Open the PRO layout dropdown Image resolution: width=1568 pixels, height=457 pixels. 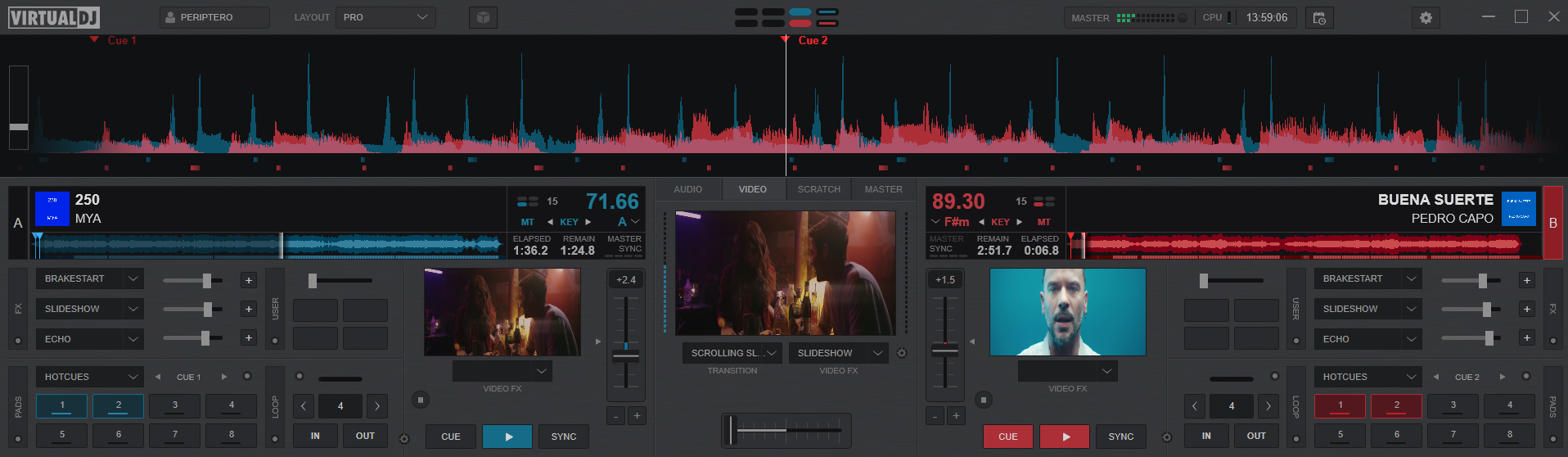[385, 17]
